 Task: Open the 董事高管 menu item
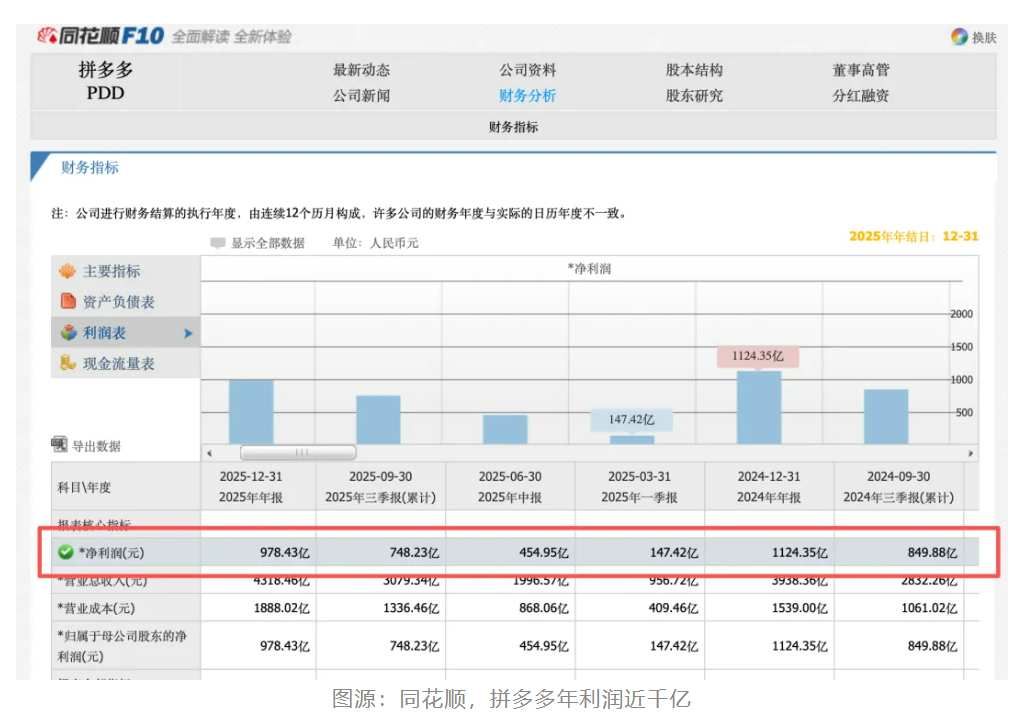click(861, 70)
